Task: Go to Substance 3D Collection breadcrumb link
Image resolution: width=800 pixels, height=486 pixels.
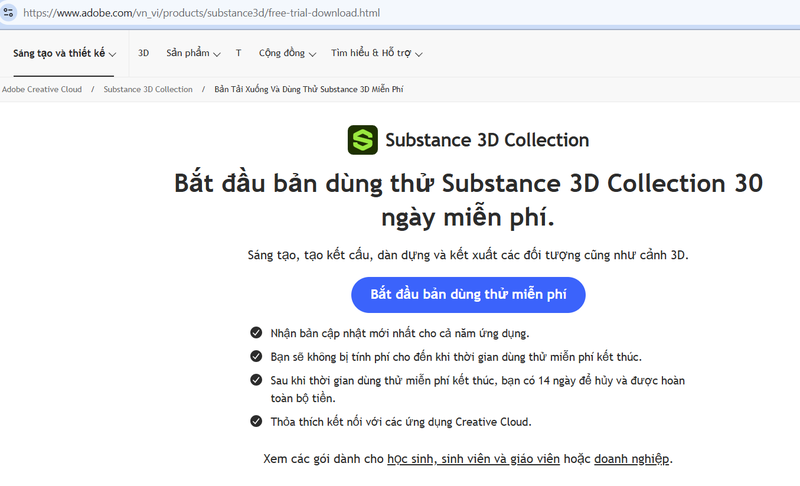Action: pyautogui.click(x=148, y=89)
